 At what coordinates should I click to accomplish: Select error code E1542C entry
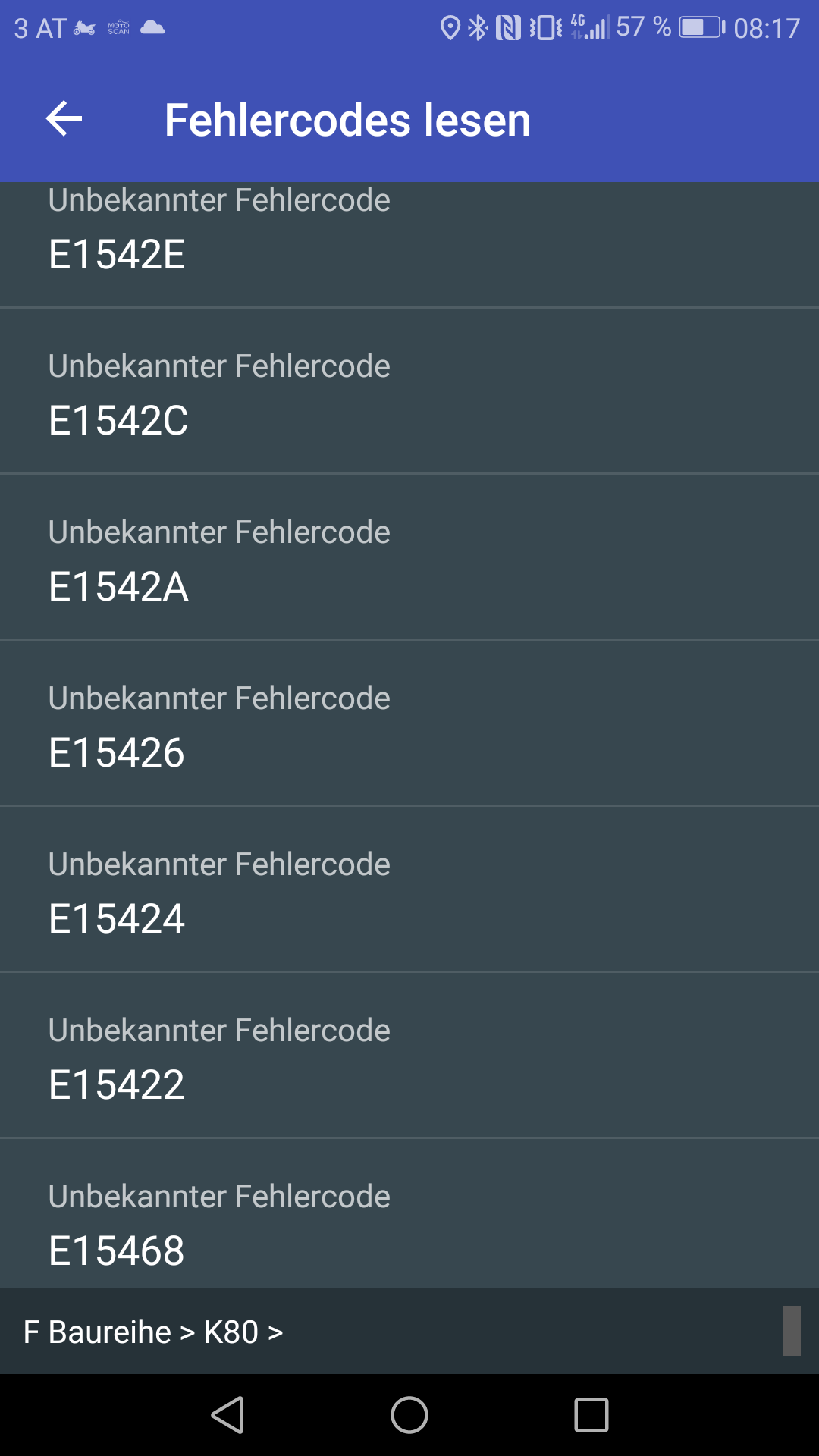(409, 391)
